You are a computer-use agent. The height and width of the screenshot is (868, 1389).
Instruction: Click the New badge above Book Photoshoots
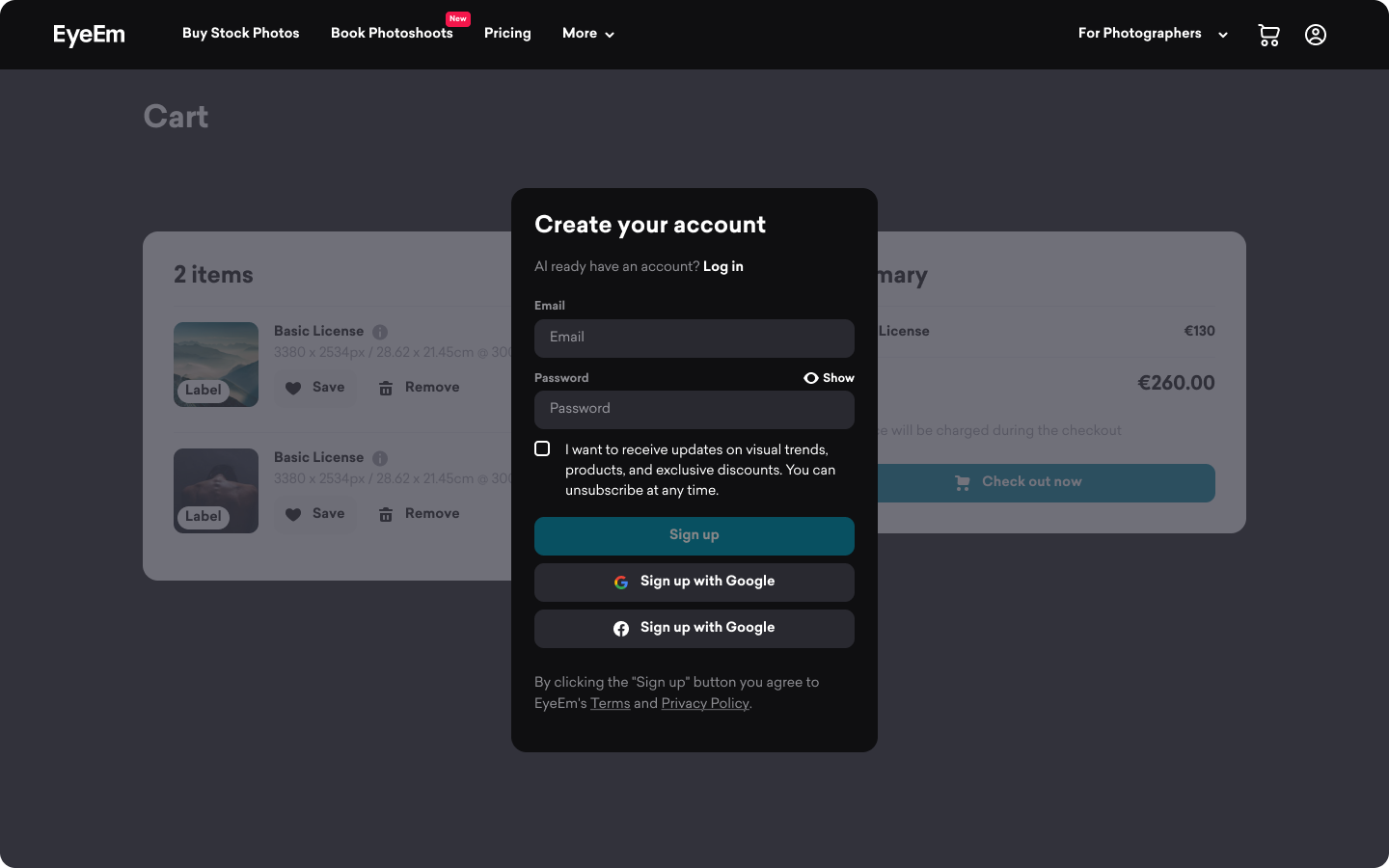tap(458, 18)
